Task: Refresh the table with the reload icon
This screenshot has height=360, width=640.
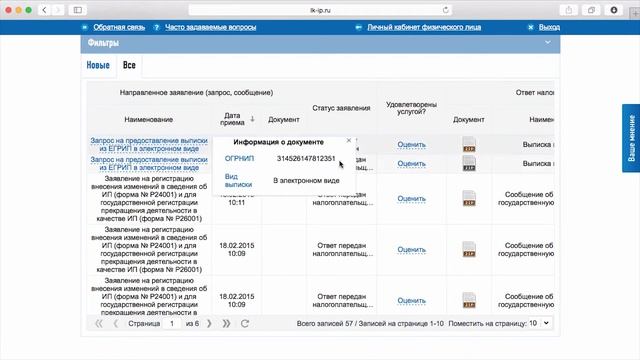Action: 245,323
